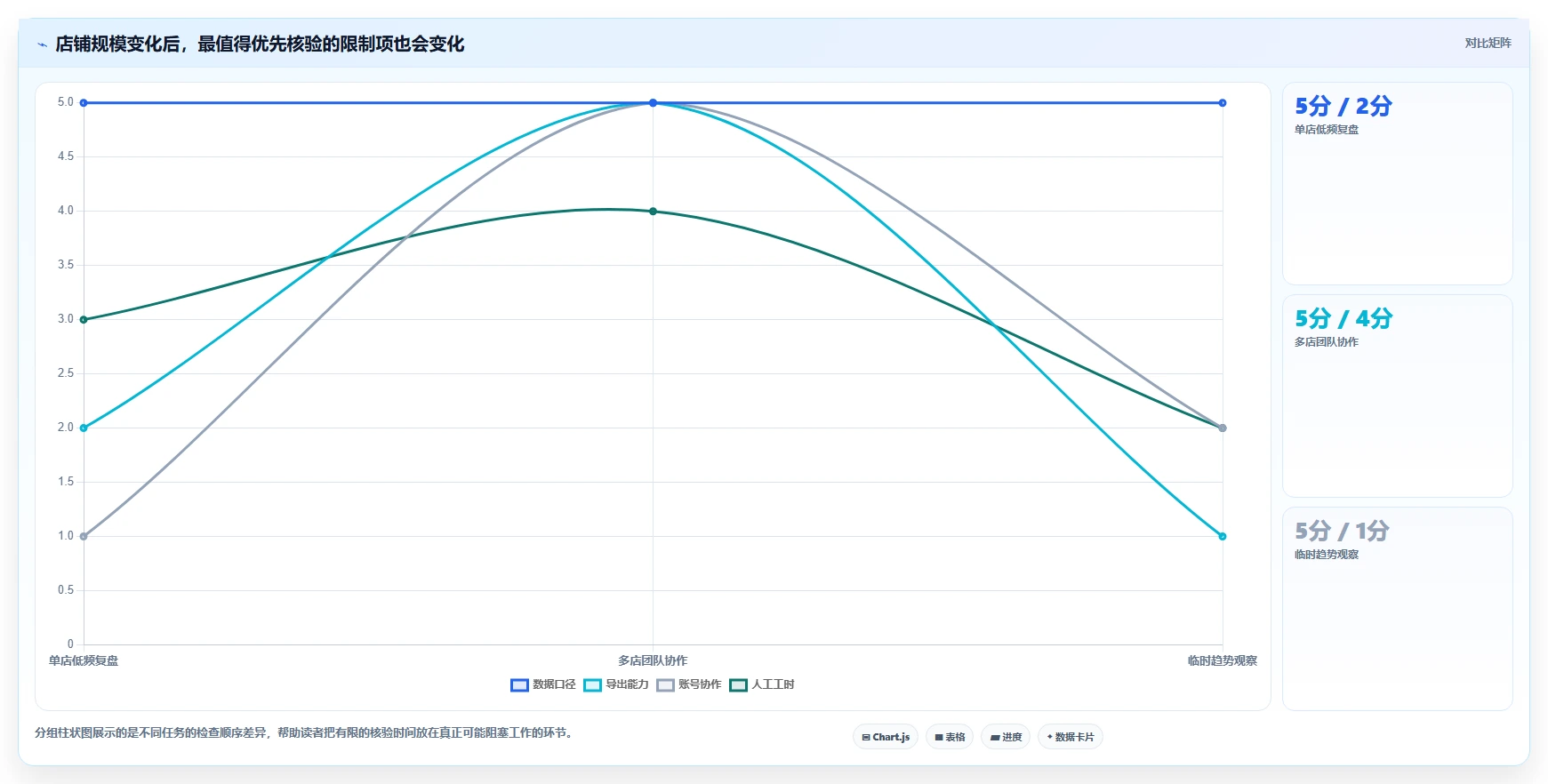Screen dimensions: 1548x784
Task: Click the 人工工时 point at 多店团队协作
Action: [x=653, y=212]
